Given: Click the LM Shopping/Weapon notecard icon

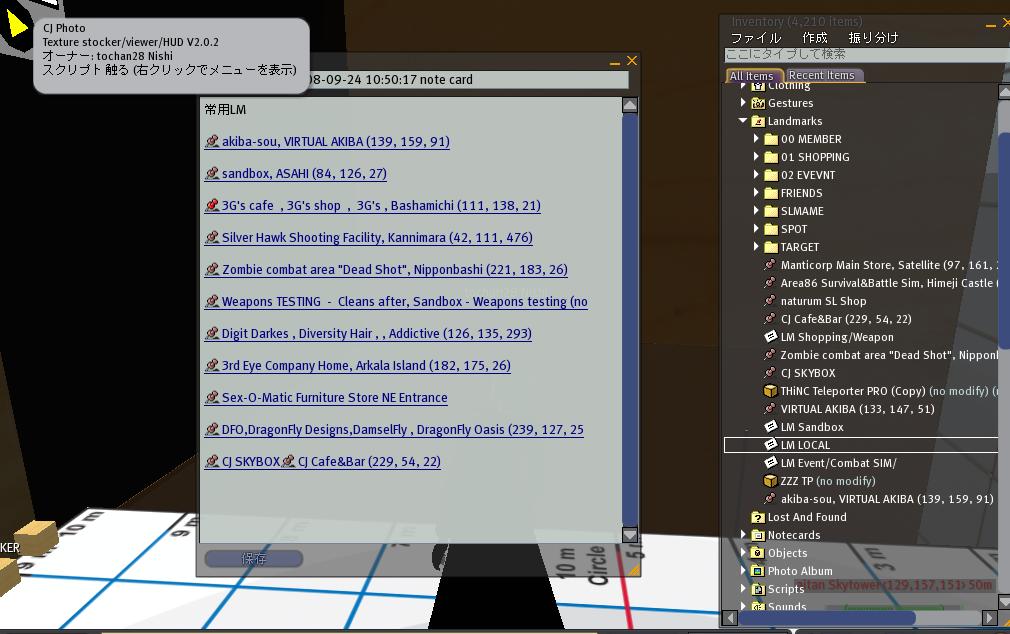Looking at the screenshot, I should pos(770,336).
